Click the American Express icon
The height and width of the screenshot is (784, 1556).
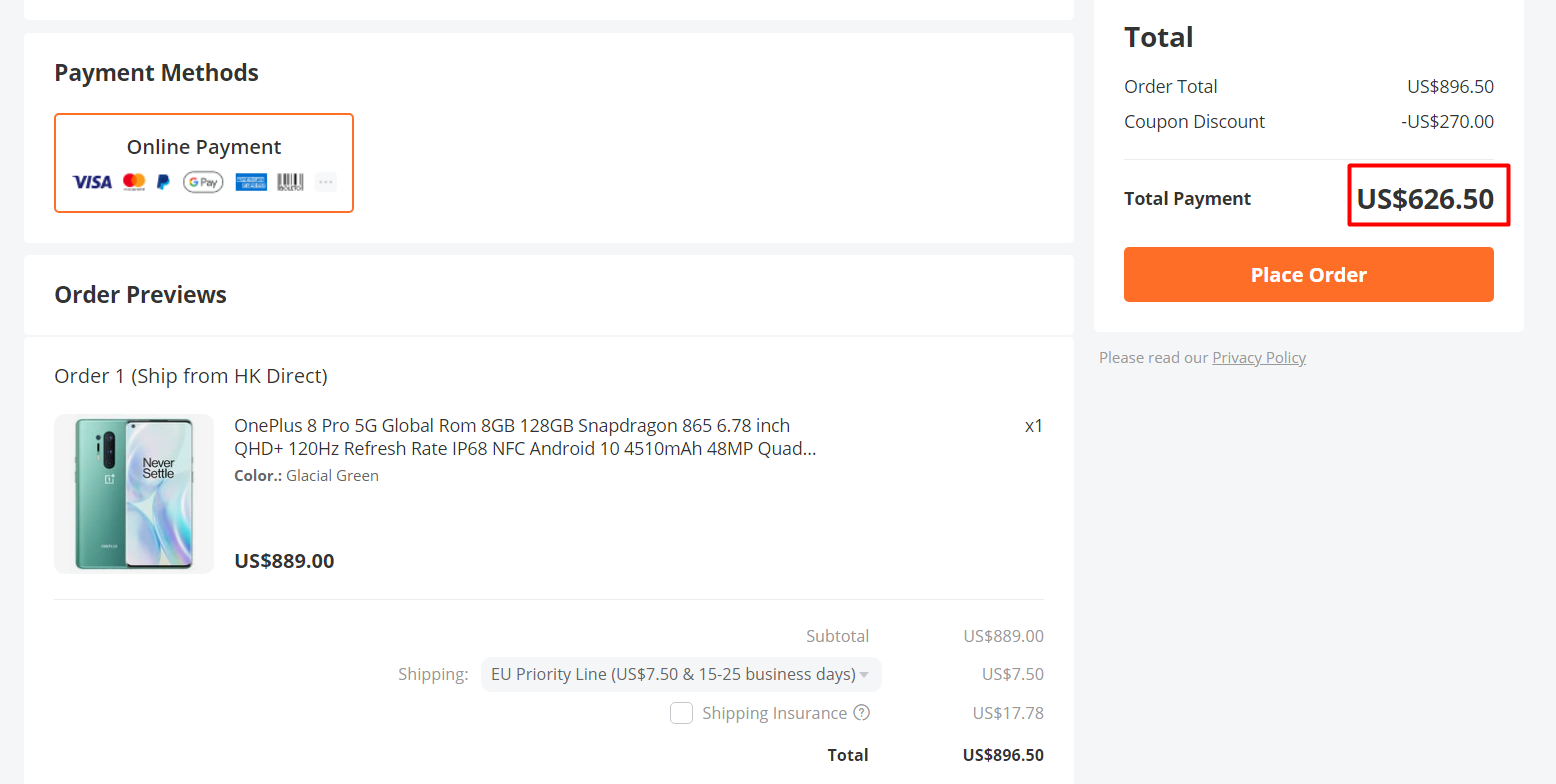click(x=251, y=182)
